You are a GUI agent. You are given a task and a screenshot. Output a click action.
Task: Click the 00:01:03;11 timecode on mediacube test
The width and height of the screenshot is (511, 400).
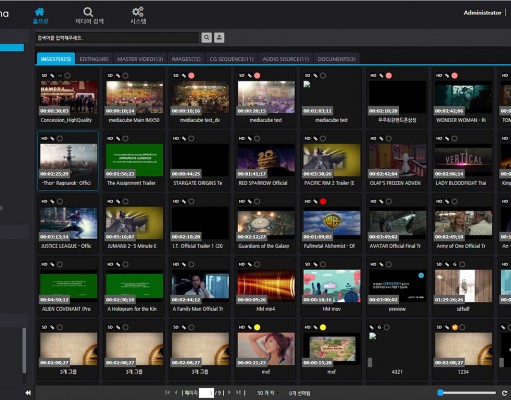tap(318, 111)
